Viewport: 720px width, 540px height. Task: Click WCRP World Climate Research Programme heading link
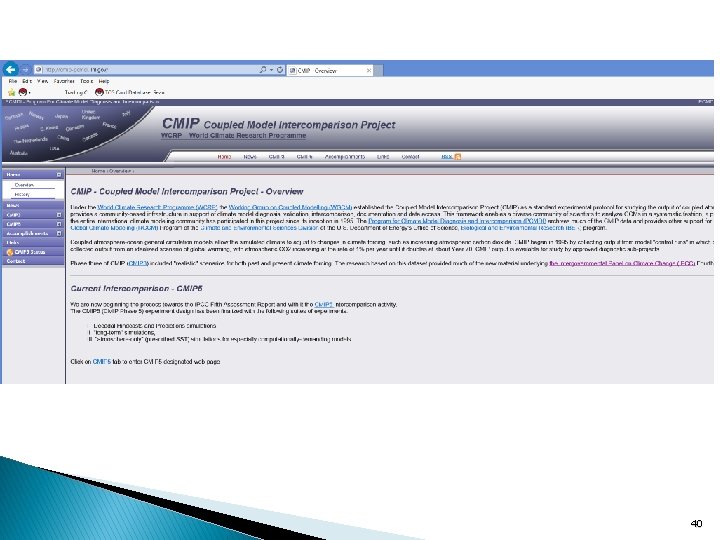[233, 135]
